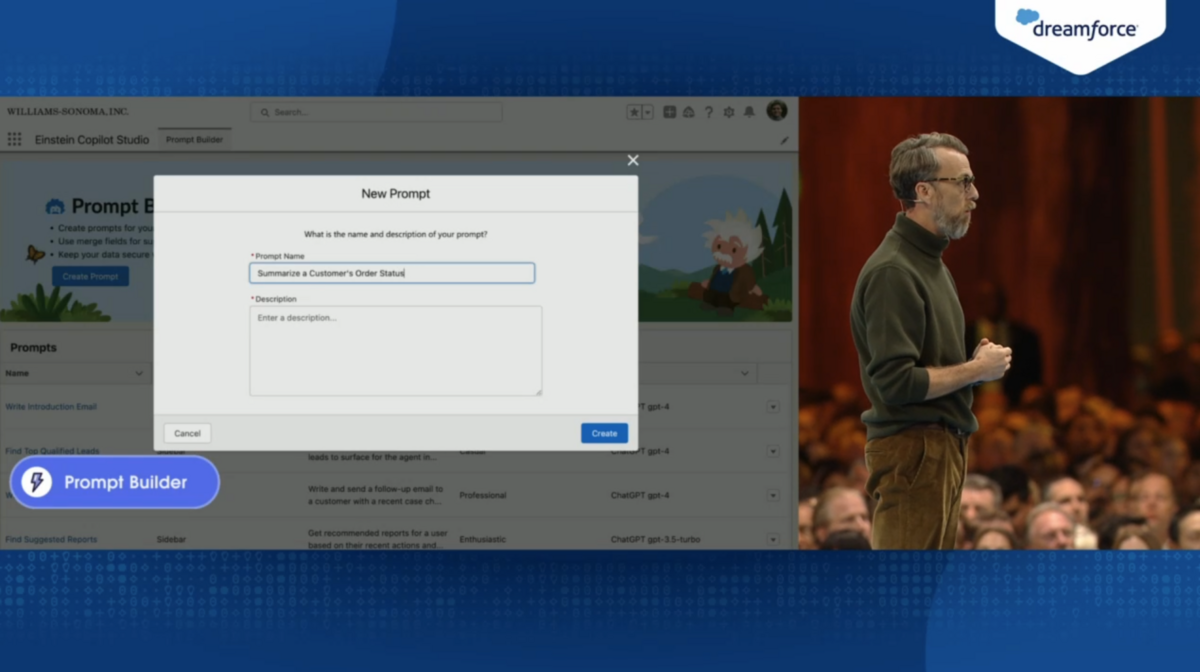Click the Create button in dialog
The height and width of the screenshot is (672, 1200).
pyautogui.click(x=604, y=433)
